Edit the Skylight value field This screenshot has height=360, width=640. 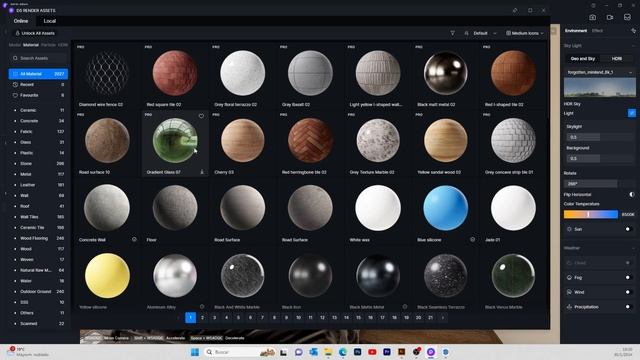pos(599,137)
